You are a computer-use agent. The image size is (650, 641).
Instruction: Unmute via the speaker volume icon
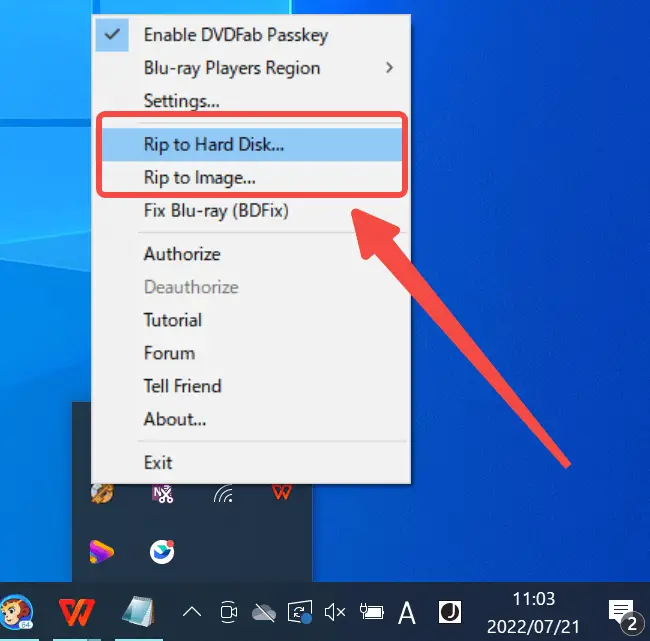click(335, 612)
